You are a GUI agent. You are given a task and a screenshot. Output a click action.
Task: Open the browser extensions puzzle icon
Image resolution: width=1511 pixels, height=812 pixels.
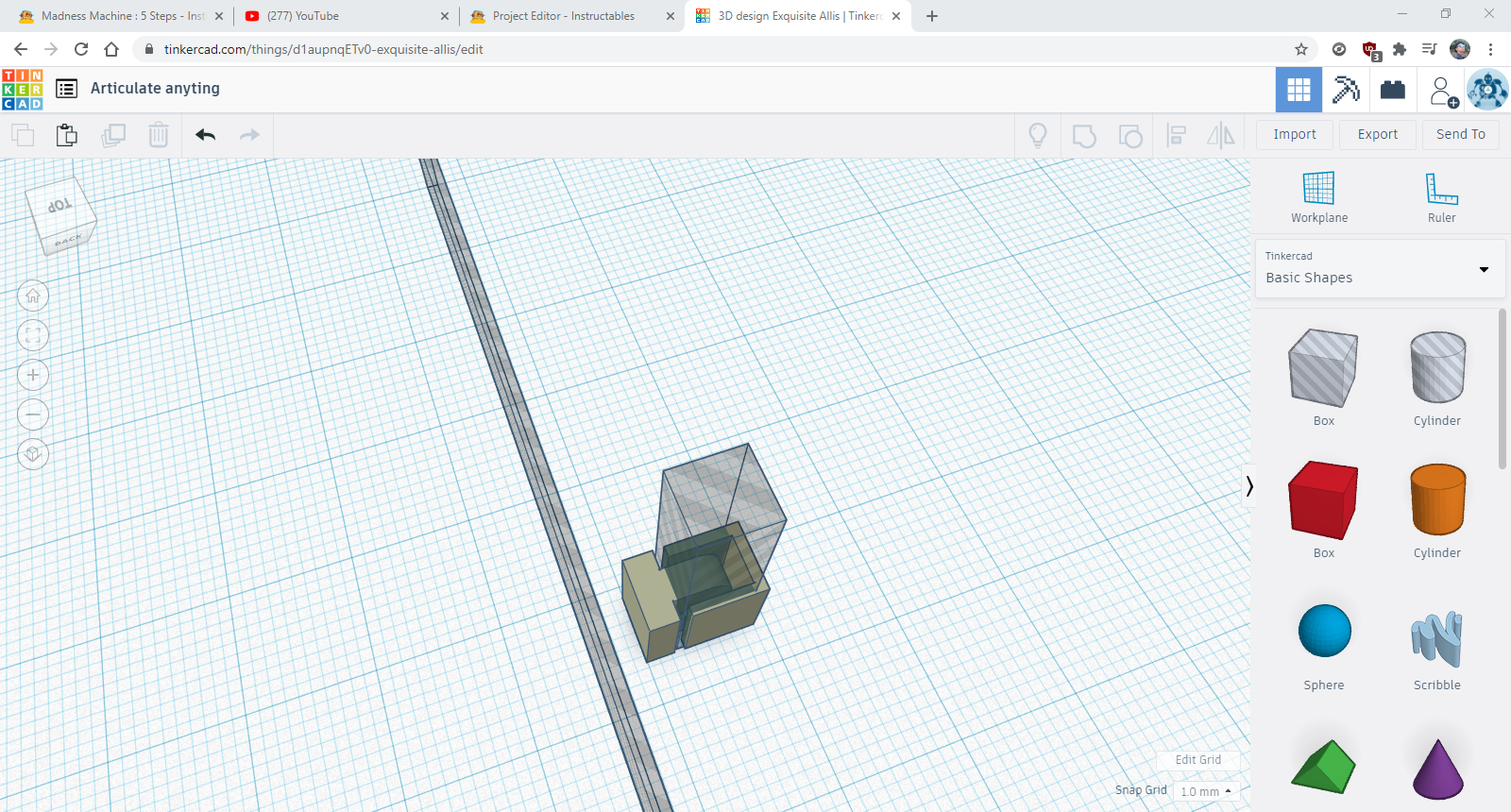pos(1400,49)
